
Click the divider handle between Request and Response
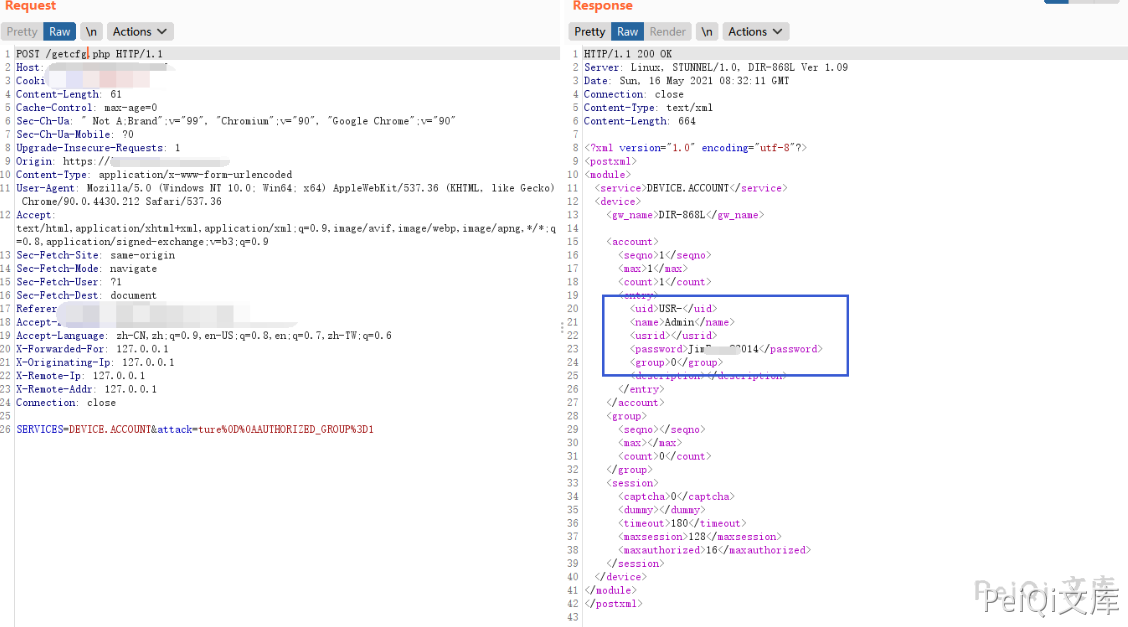point(562,327)
